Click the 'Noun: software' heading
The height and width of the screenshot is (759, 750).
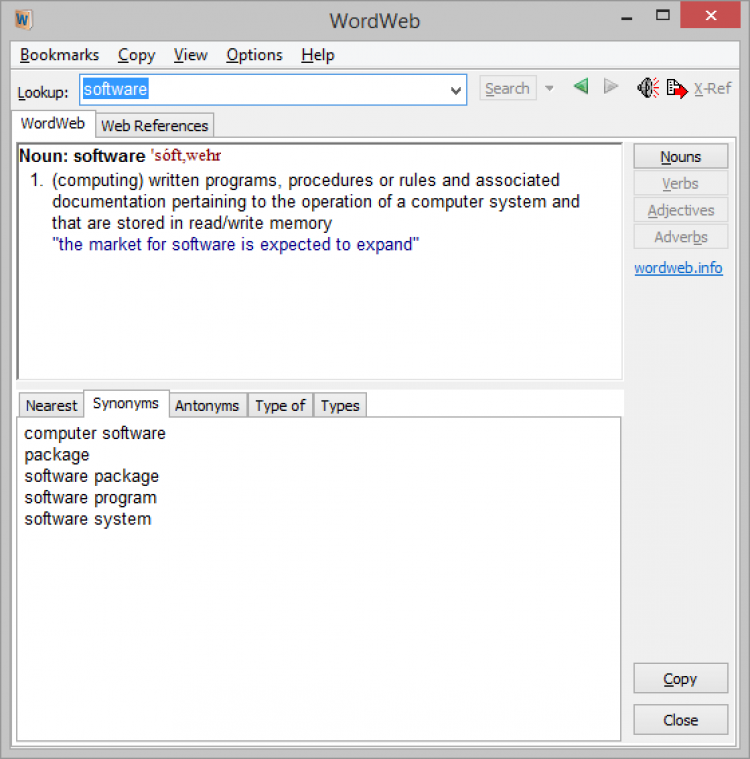pyautogui.click(x=82, y=156)
